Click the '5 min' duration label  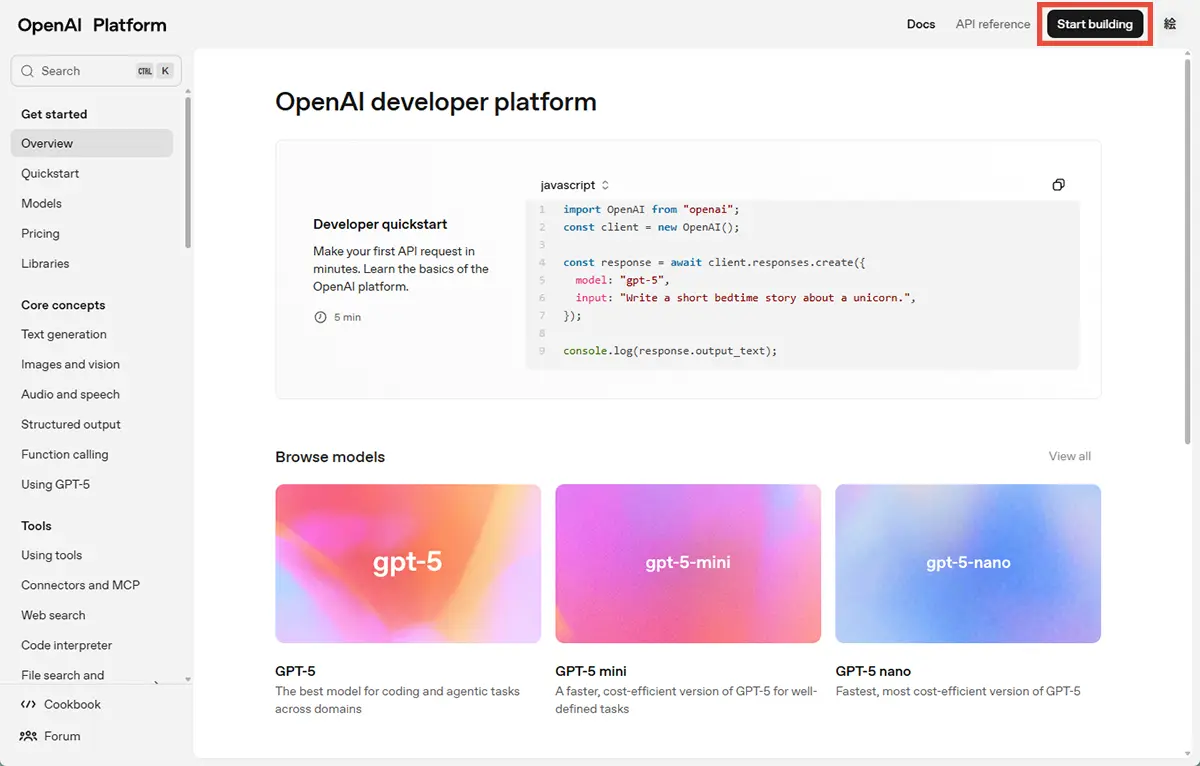click(x=347, y=317)
